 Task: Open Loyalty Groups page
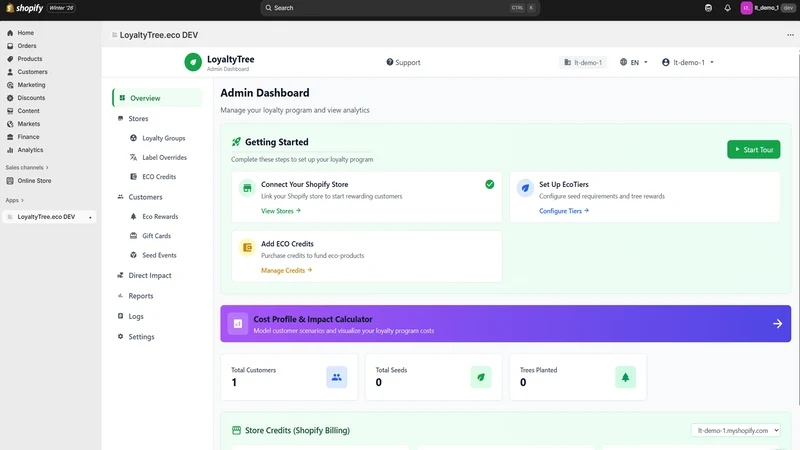tap(163, 138)
